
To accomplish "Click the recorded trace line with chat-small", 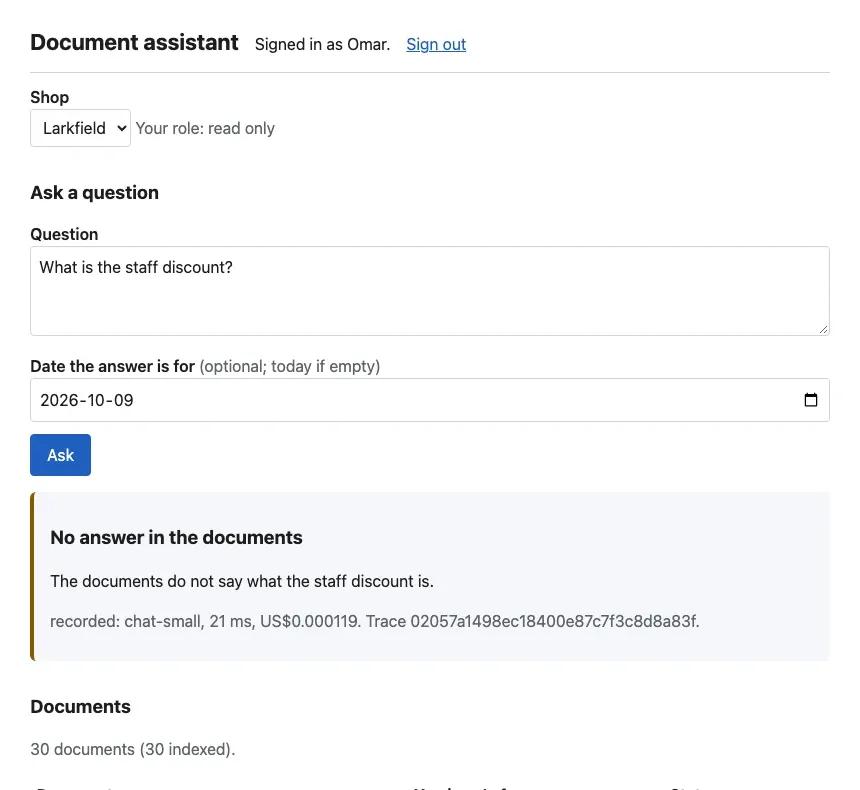I will pos(375,621).
